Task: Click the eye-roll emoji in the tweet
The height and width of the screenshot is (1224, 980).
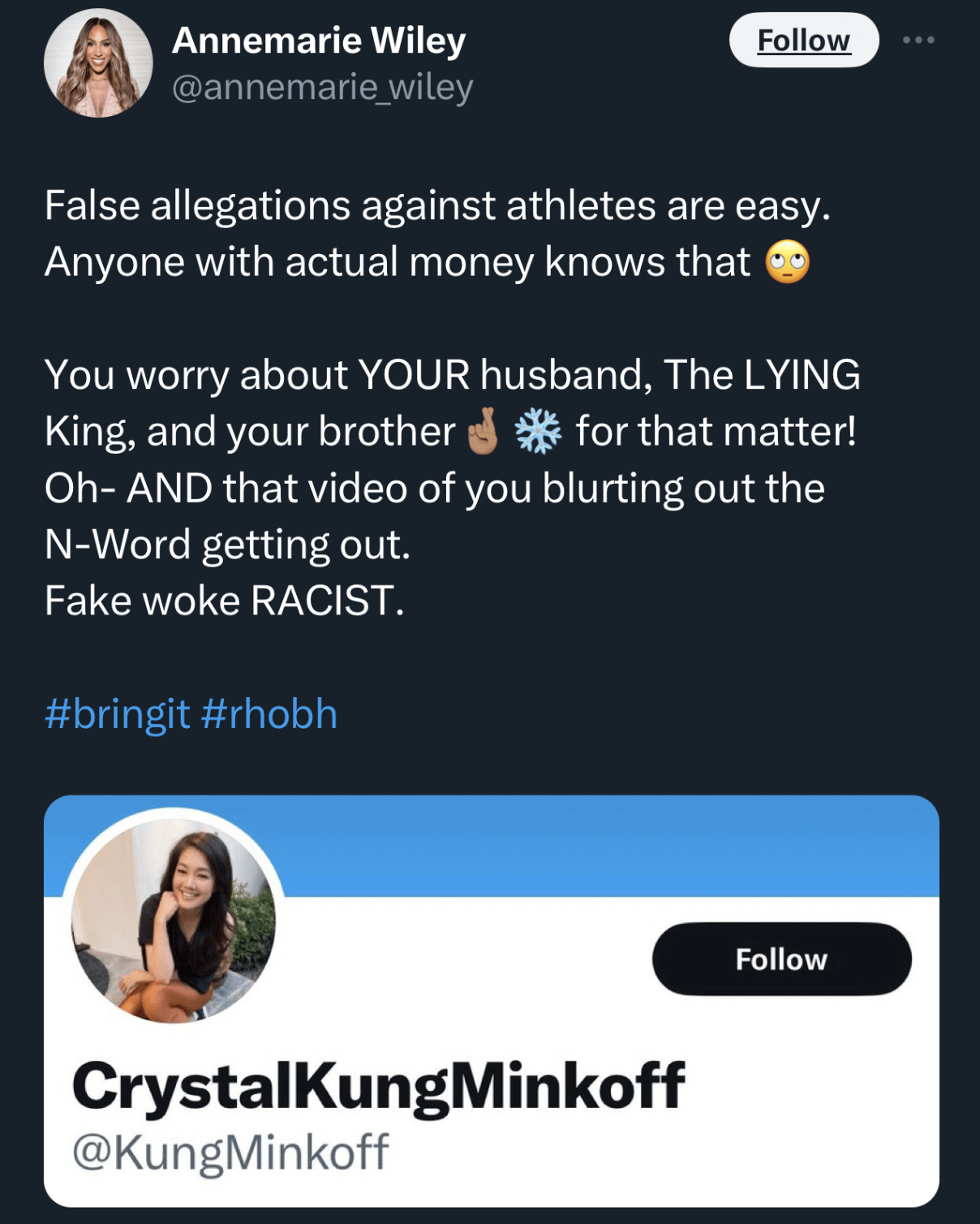Action: 787,262
